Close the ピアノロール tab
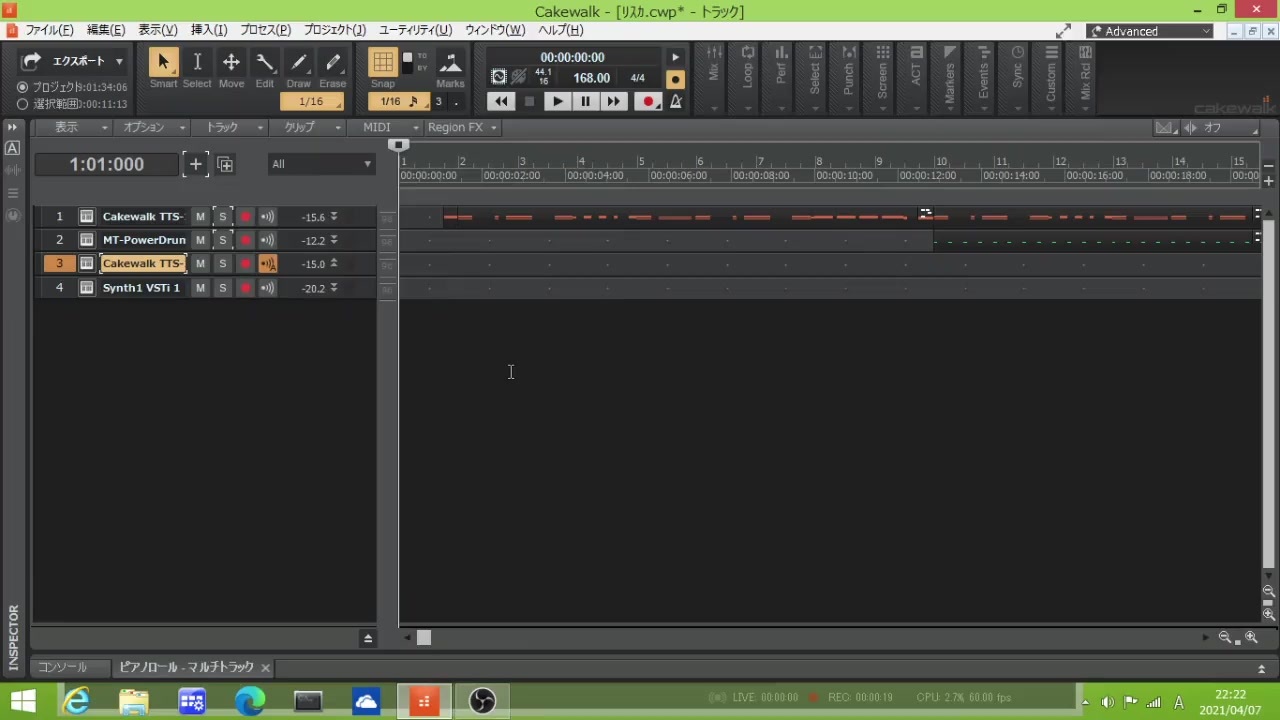1280x720 pixels. 265,668
